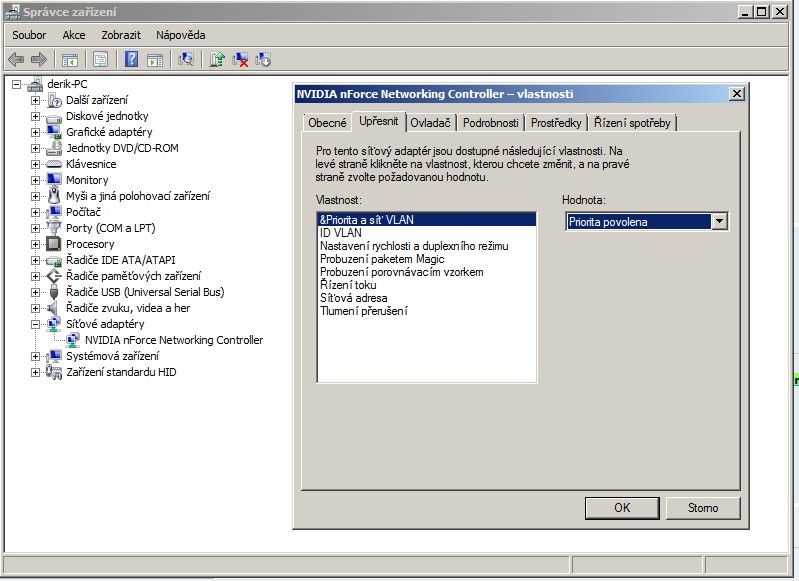This screenshot has height=581, width=799.
Task: Click the Update driver toolbar icon
Action: [217, 60]
